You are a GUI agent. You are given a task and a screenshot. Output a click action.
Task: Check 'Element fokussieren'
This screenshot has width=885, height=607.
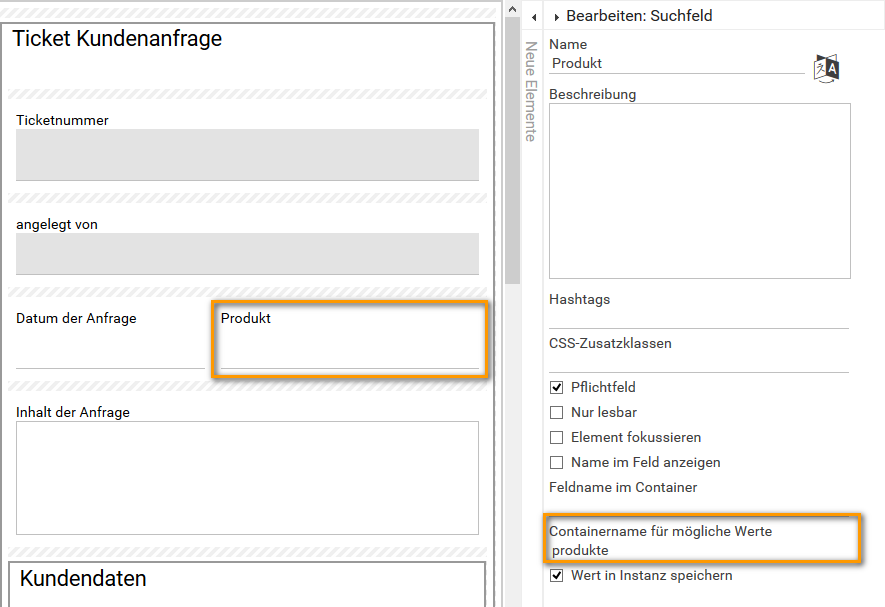(x=554, y=437)
